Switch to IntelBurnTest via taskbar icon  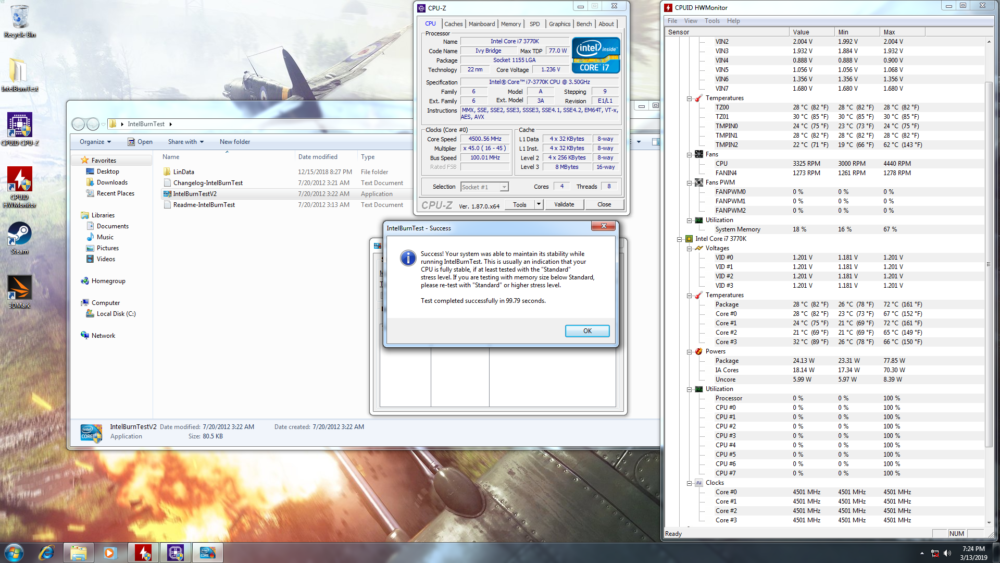point(208,552)
